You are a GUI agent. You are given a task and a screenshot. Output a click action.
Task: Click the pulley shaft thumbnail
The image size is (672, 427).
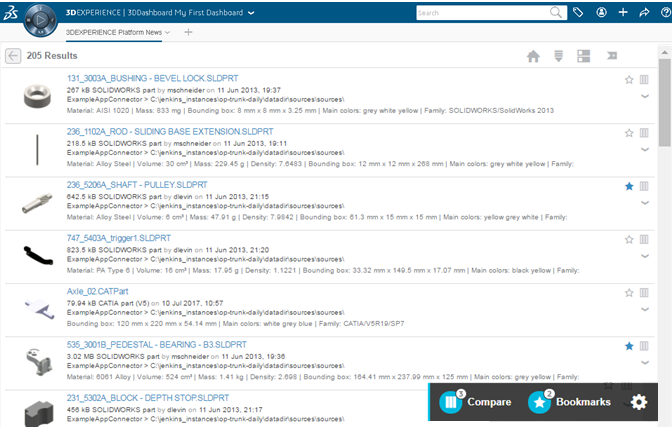point(37,203)
